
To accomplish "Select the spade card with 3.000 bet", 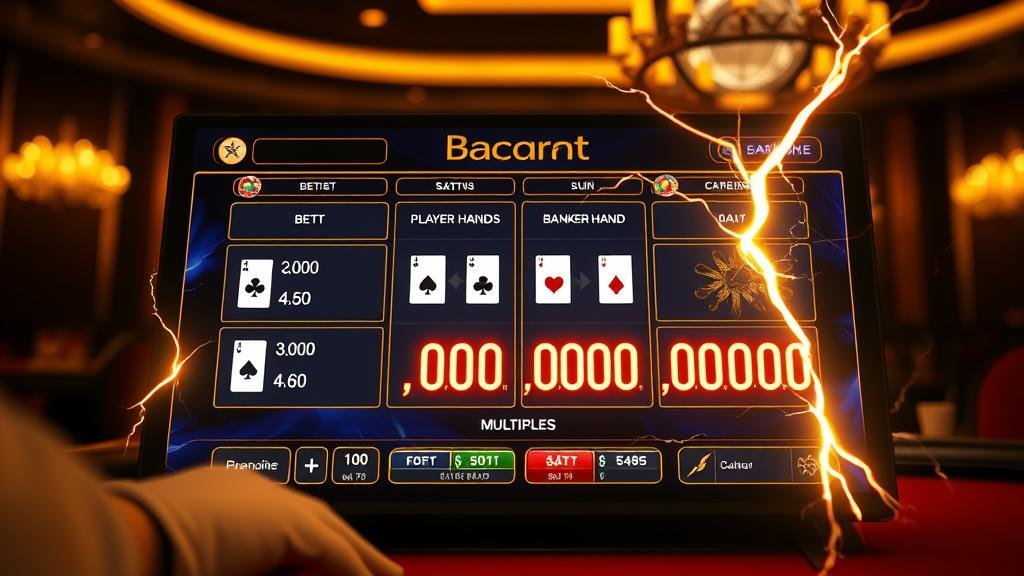I will coord(249,366).
